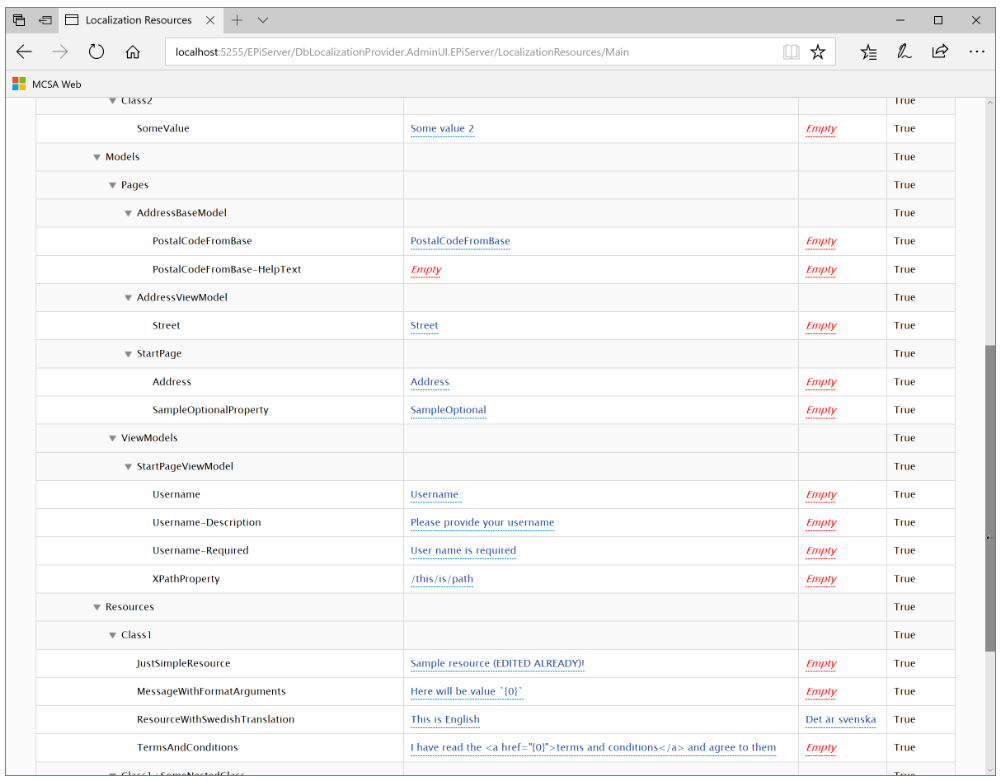Collapse the StartPageViewModel node
The image size is (1007, 782).
point(128,467)
